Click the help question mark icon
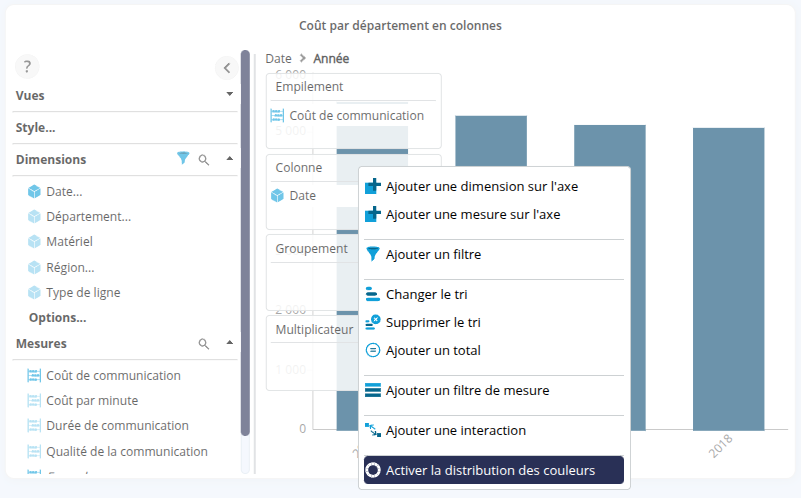The height and width of the screenshot is (498, 801). (x=27, y=67)
